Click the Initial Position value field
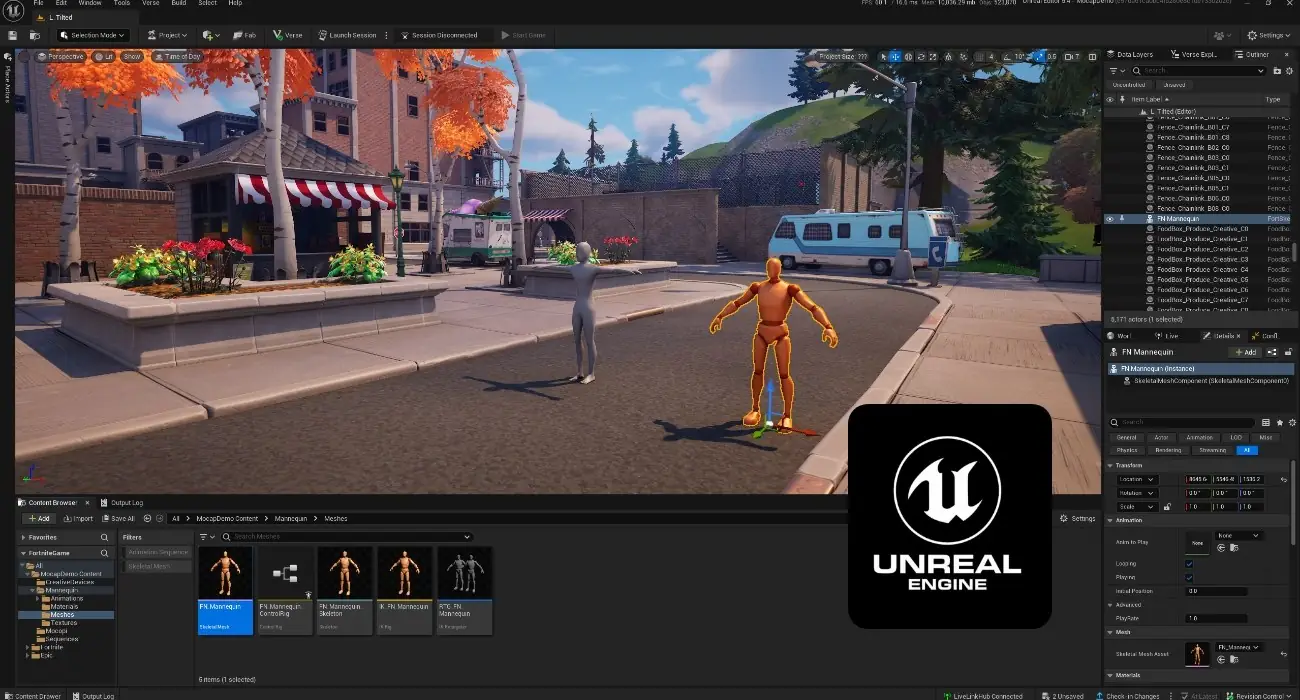Screen dimensions: 1300x700 (1216, 591)
